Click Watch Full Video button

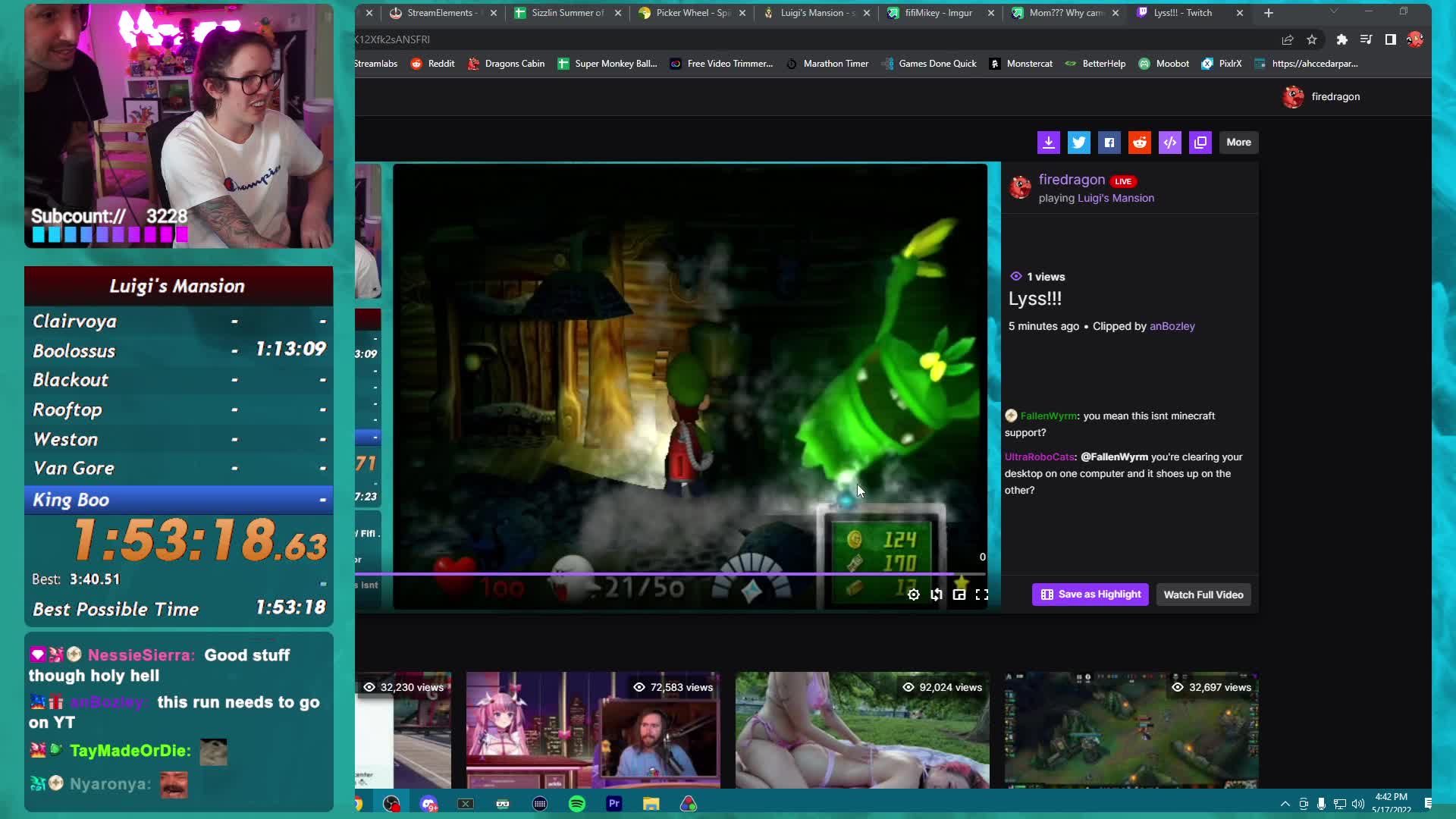click(1203, 595)
